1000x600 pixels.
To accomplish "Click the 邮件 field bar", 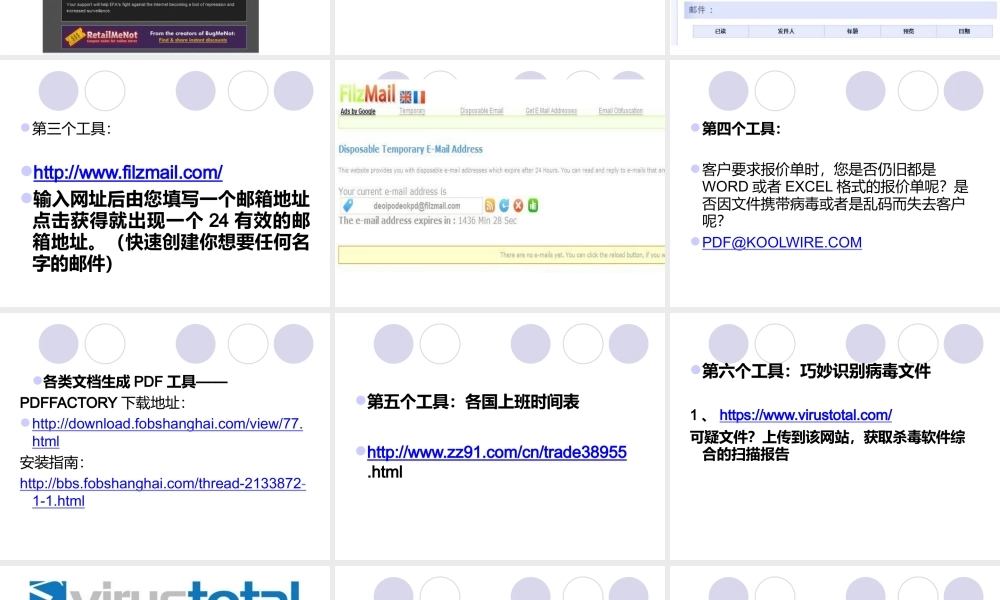I will coord(839,10).
